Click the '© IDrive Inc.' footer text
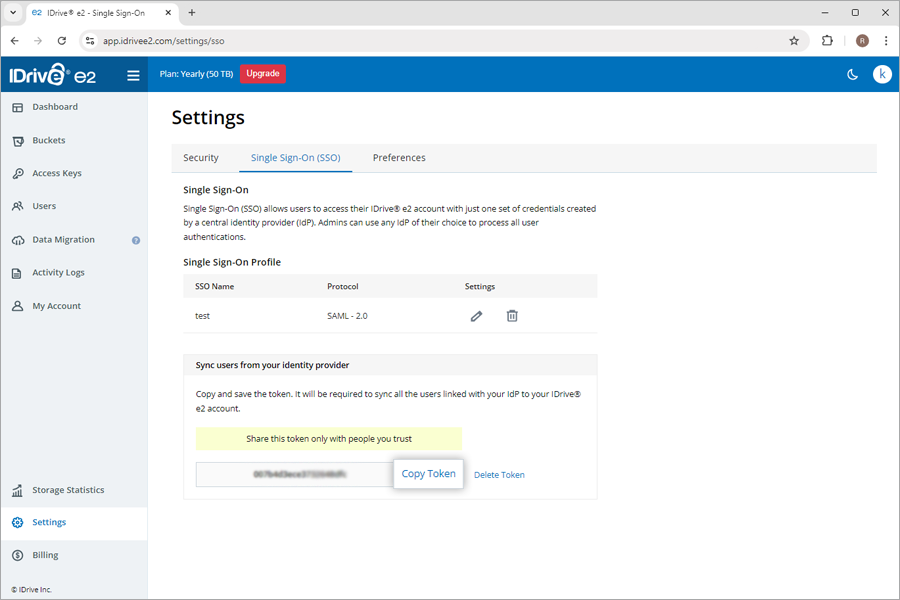The height and width of the screenshot is (600, 900). pos(32,590)
